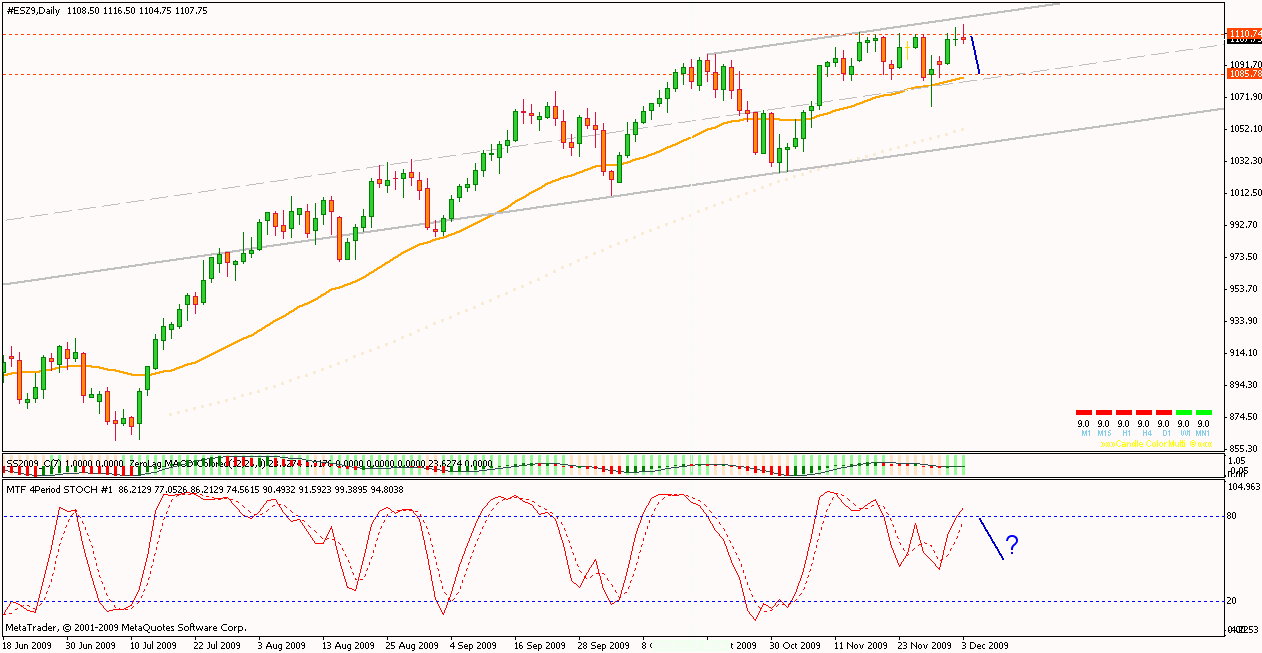Select the blue trend line in stochastic panel
The width and height of the screenshot is (1262, 653).
990,538
